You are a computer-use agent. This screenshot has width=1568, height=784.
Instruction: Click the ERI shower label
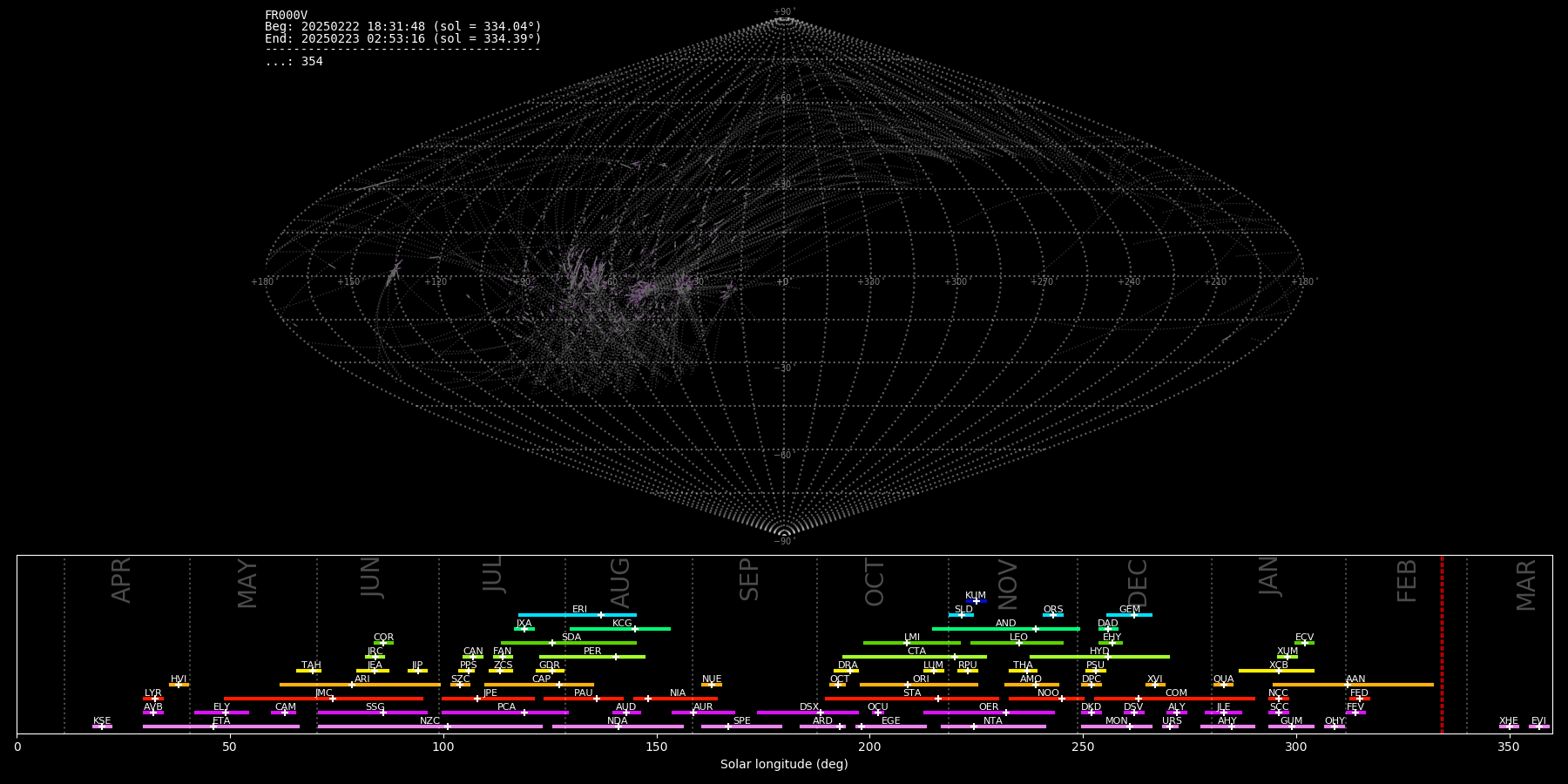[x=579, y=610]
